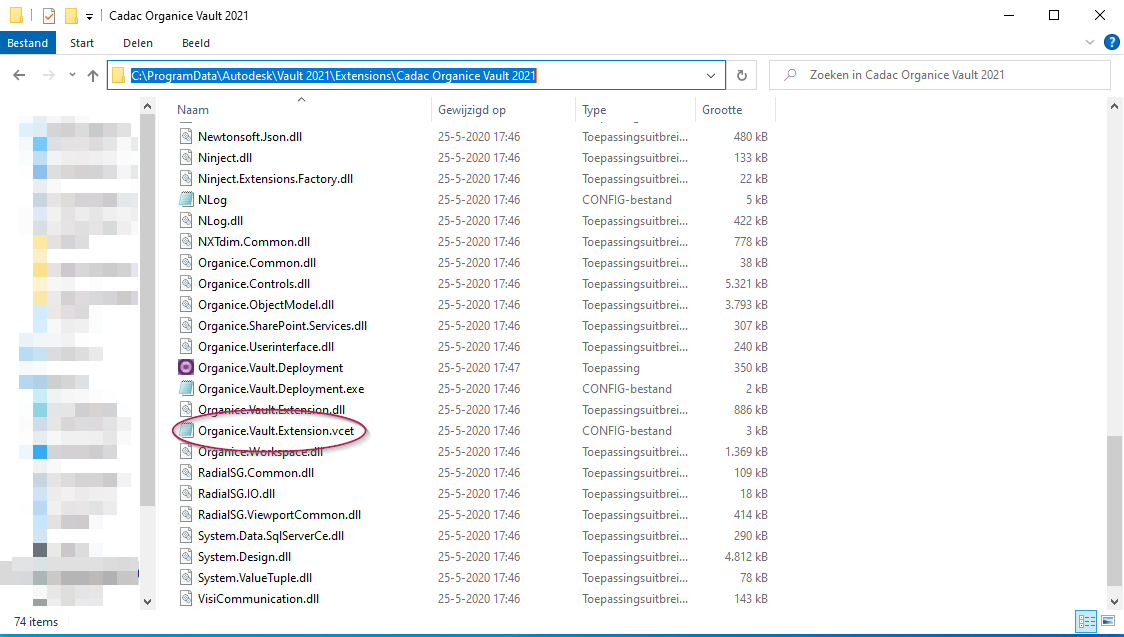Go forward with the Forward arrow
This screenshot has width=1124, height=637.
[48, 75]
